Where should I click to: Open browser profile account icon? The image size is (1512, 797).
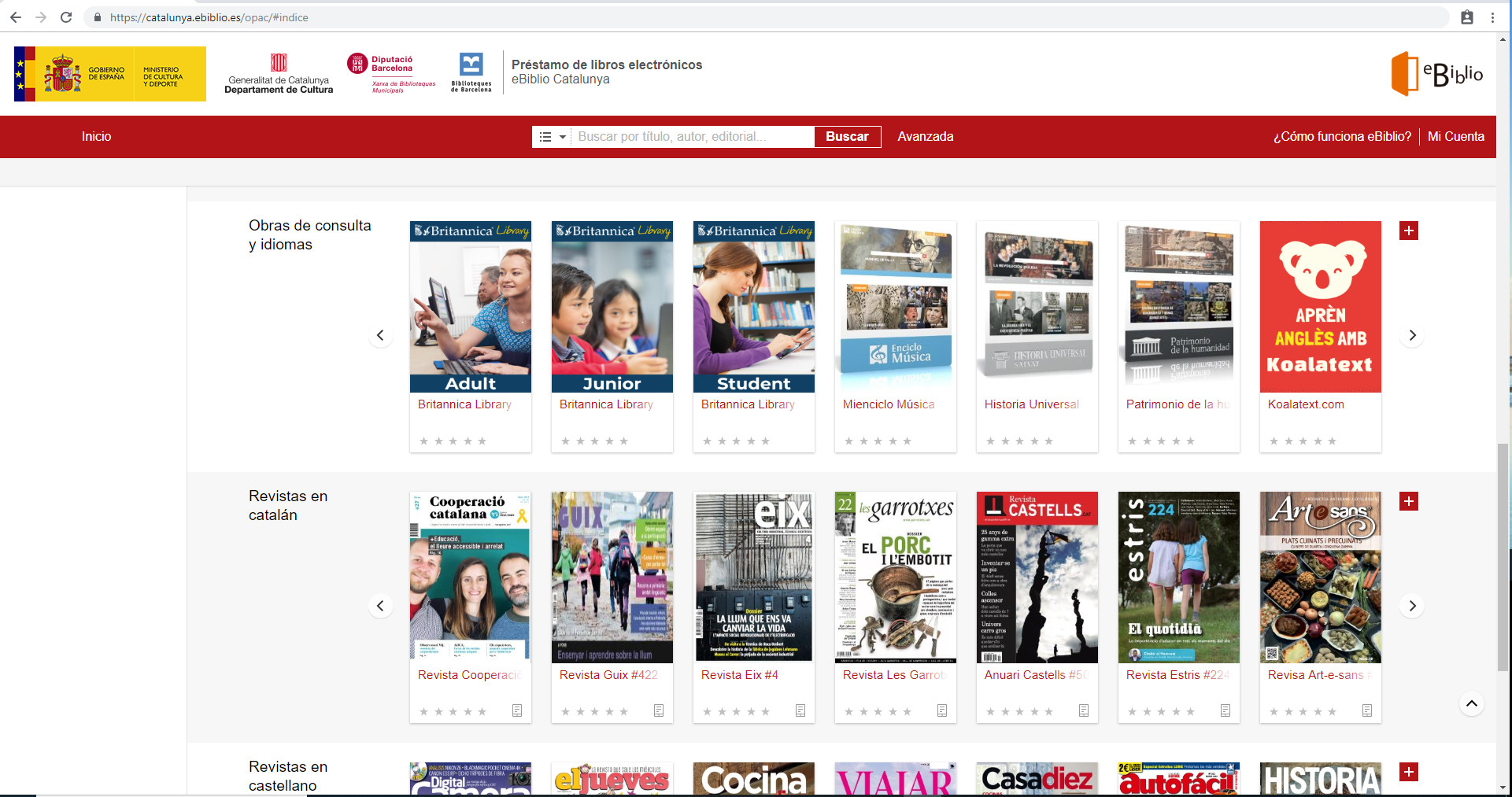coord(1466,17)
